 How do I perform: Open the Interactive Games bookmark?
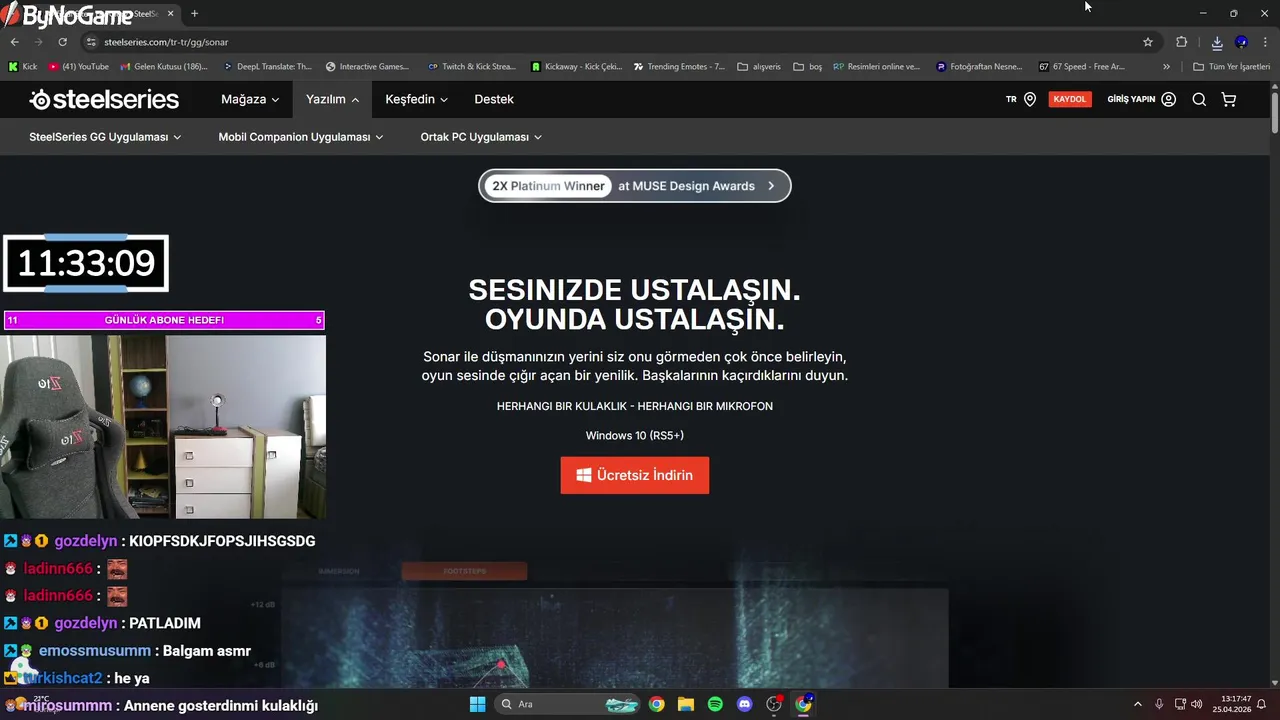tap(367, 67)
